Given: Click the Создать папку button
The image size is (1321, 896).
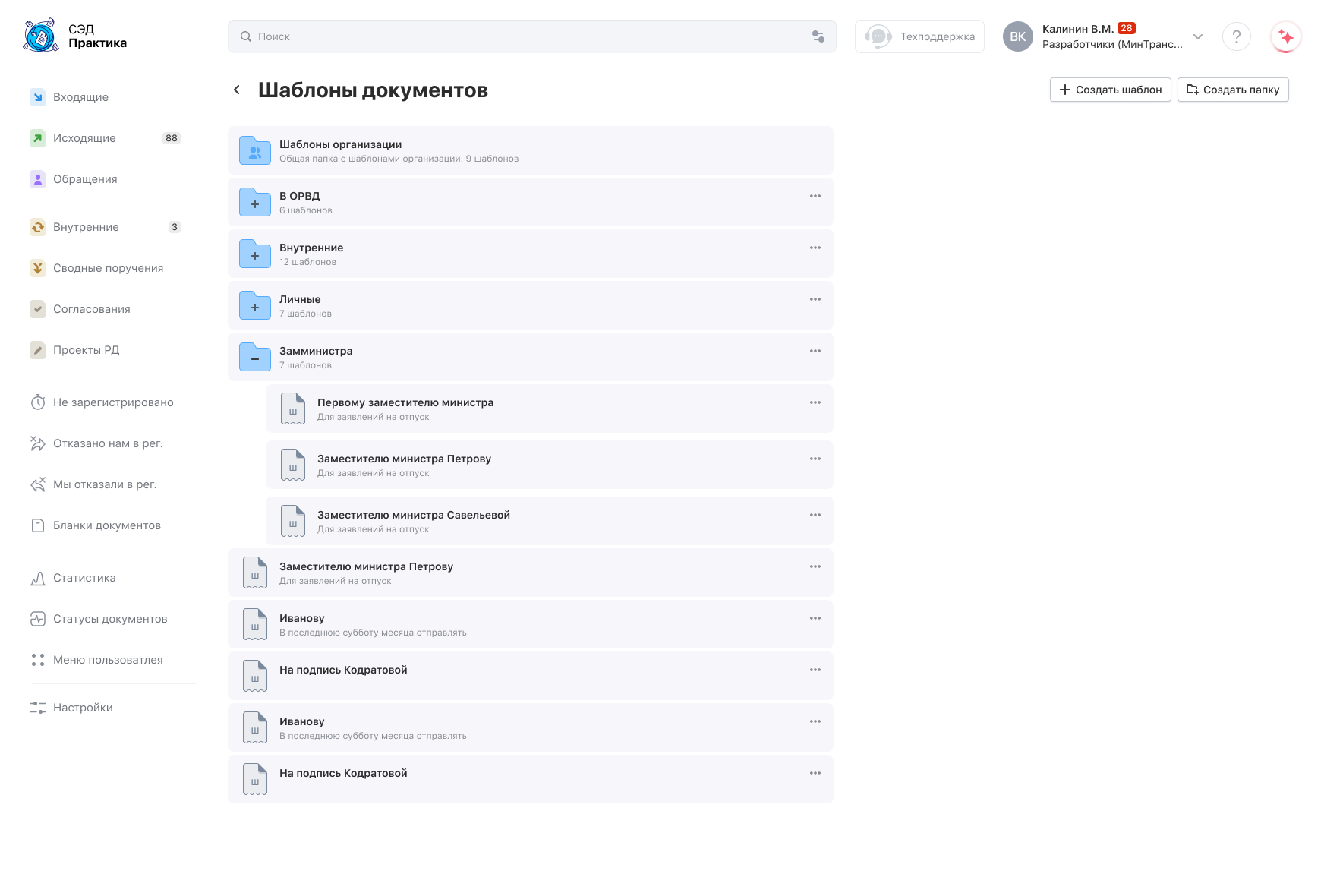Looking at the screenshot, I should click(1232, 90).
